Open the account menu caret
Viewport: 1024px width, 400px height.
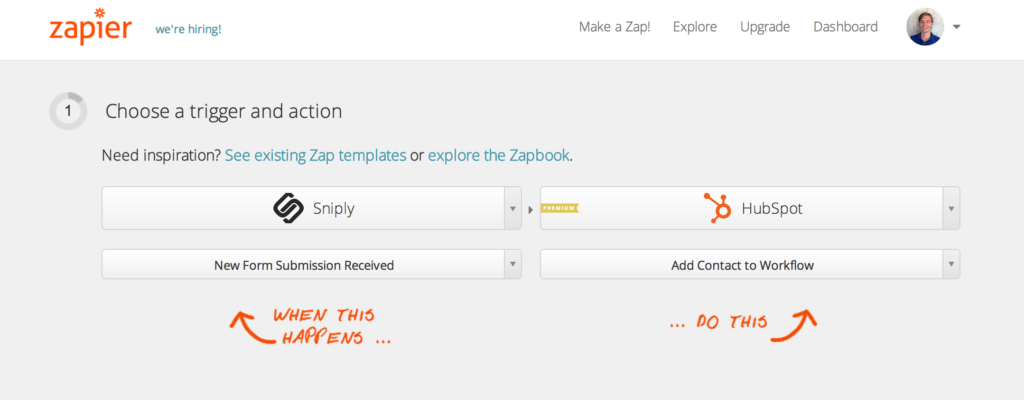(x=957, y=27)
